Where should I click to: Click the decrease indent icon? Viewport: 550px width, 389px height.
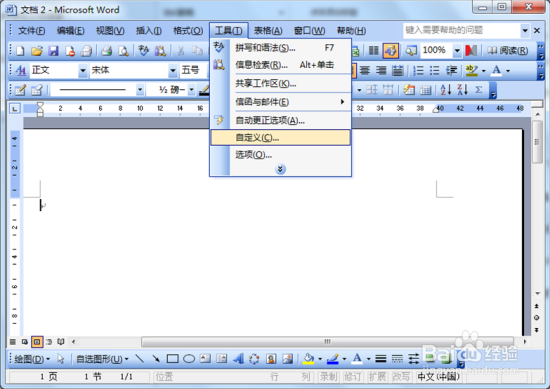451,71
